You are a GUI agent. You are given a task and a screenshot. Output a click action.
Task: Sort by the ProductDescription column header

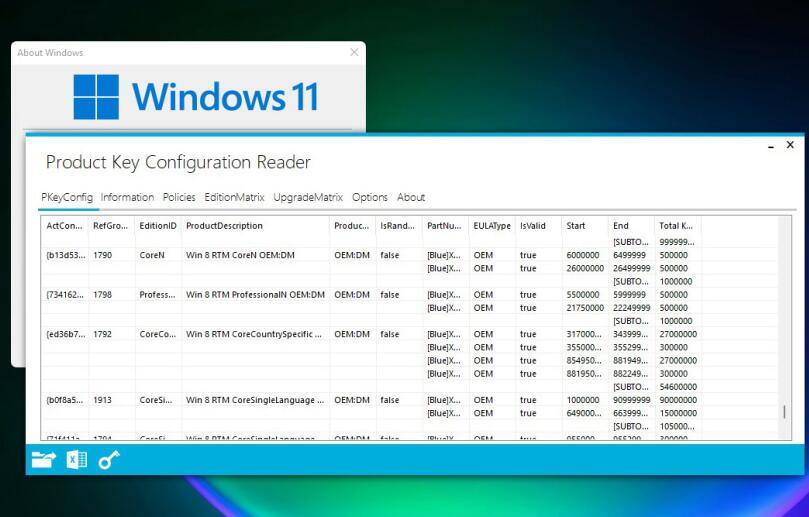(255, 225)
